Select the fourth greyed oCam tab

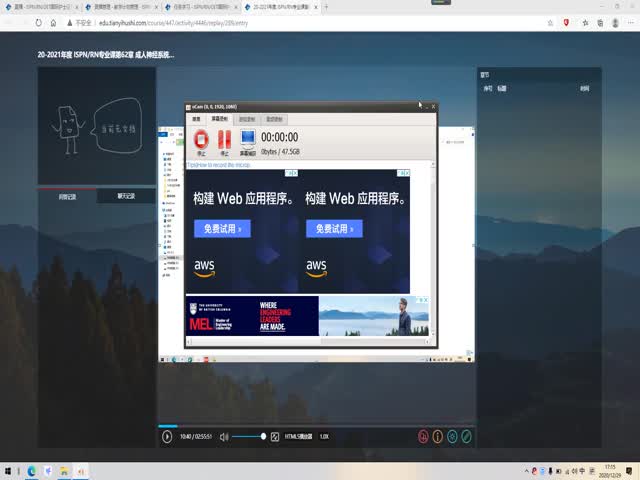(x=274, y=119)
